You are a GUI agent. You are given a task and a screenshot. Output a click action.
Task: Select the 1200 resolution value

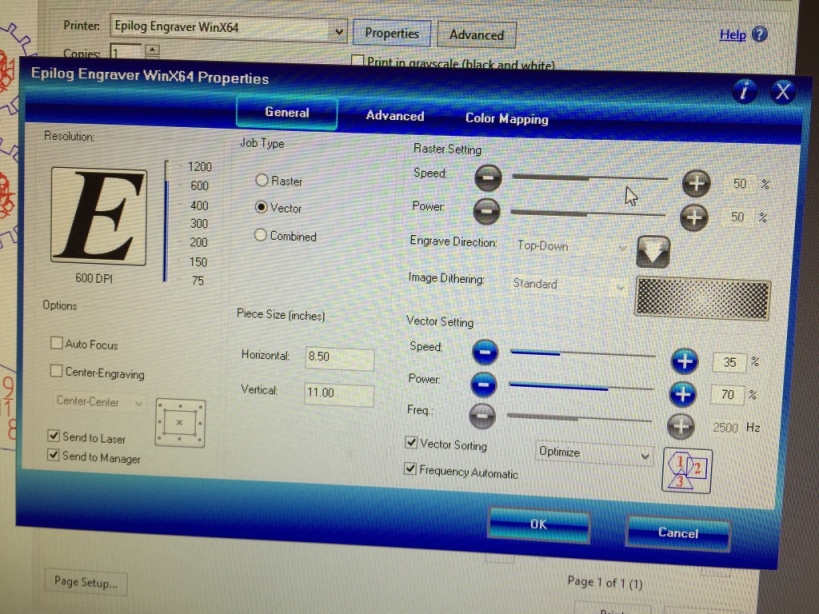pos(200,167)
